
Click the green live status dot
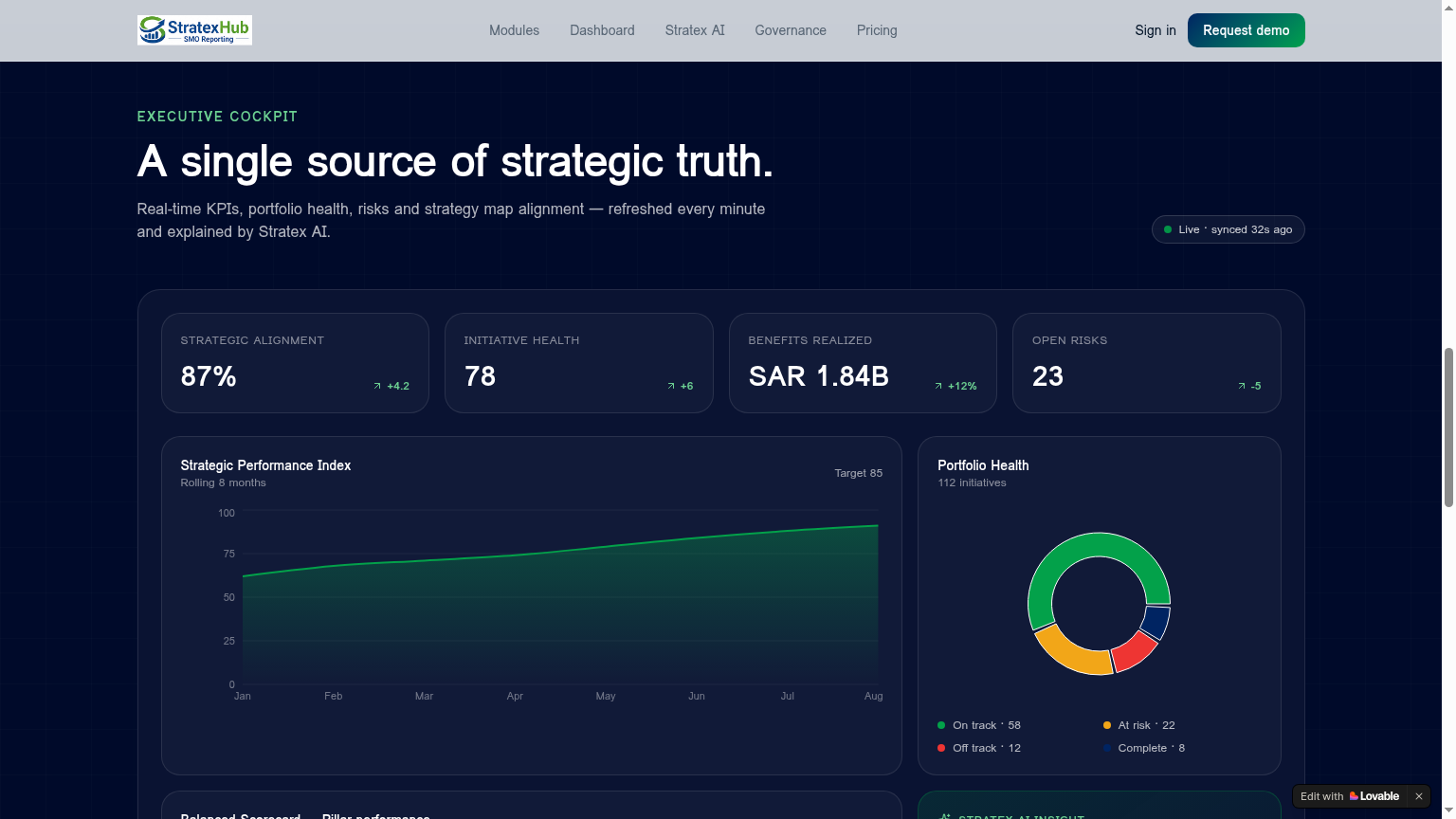[x=1168, y=229]
